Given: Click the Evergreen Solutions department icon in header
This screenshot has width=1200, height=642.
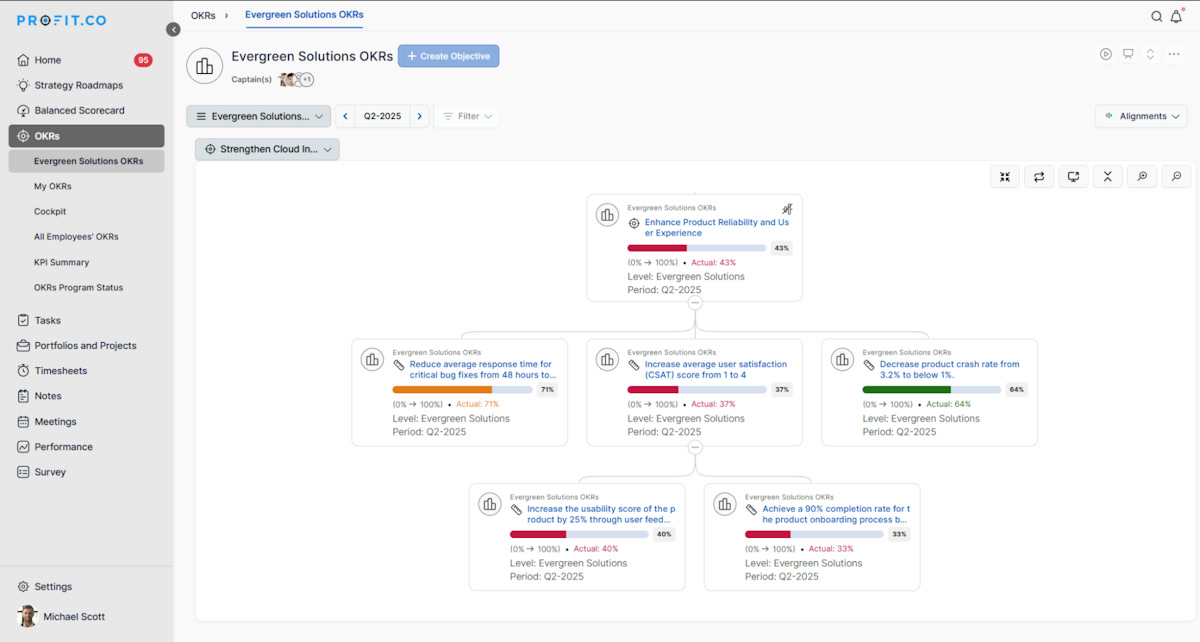Looking at the screenshot, I should click(205, 66).
